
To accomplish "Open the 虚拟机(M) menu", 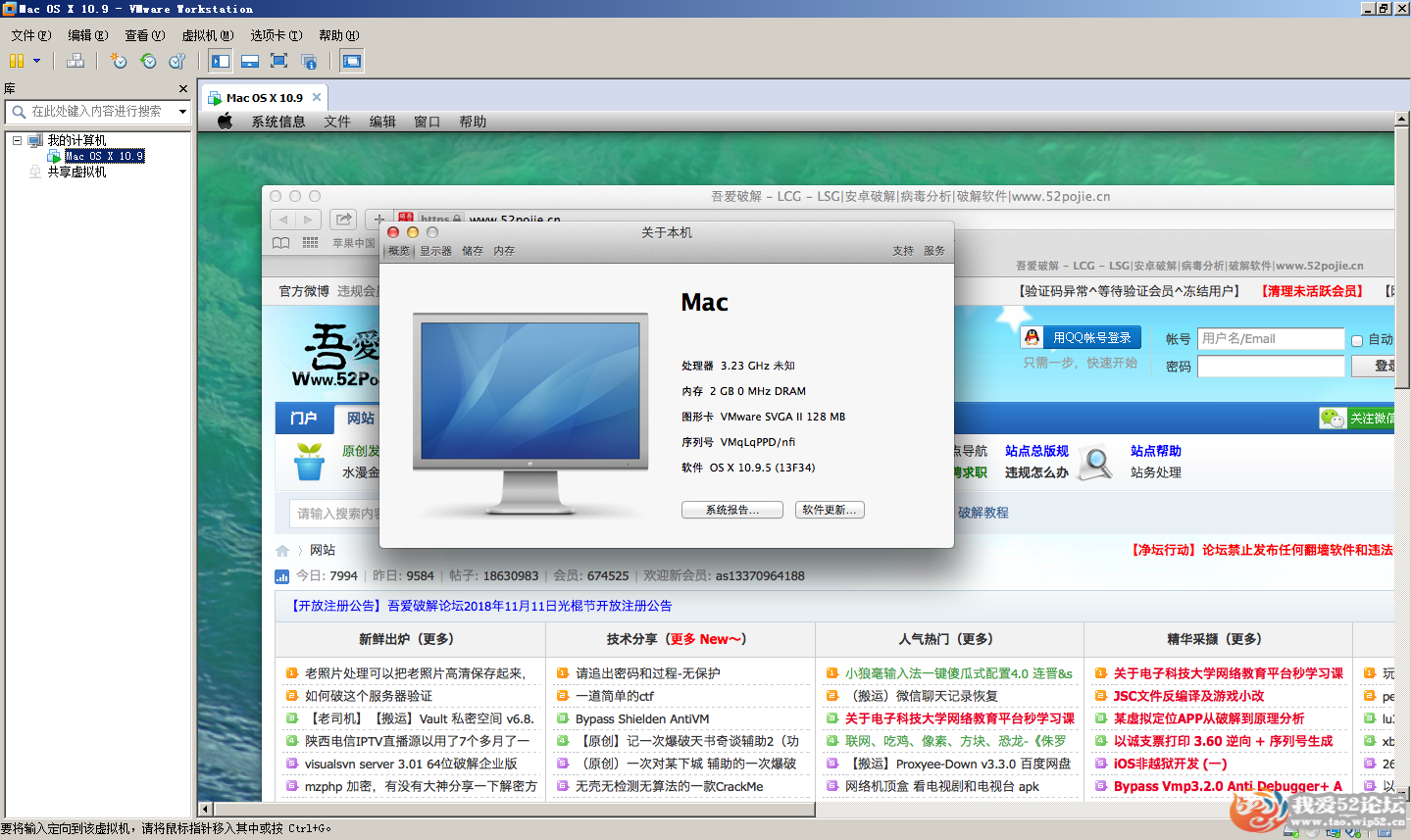I will [207, 35].
